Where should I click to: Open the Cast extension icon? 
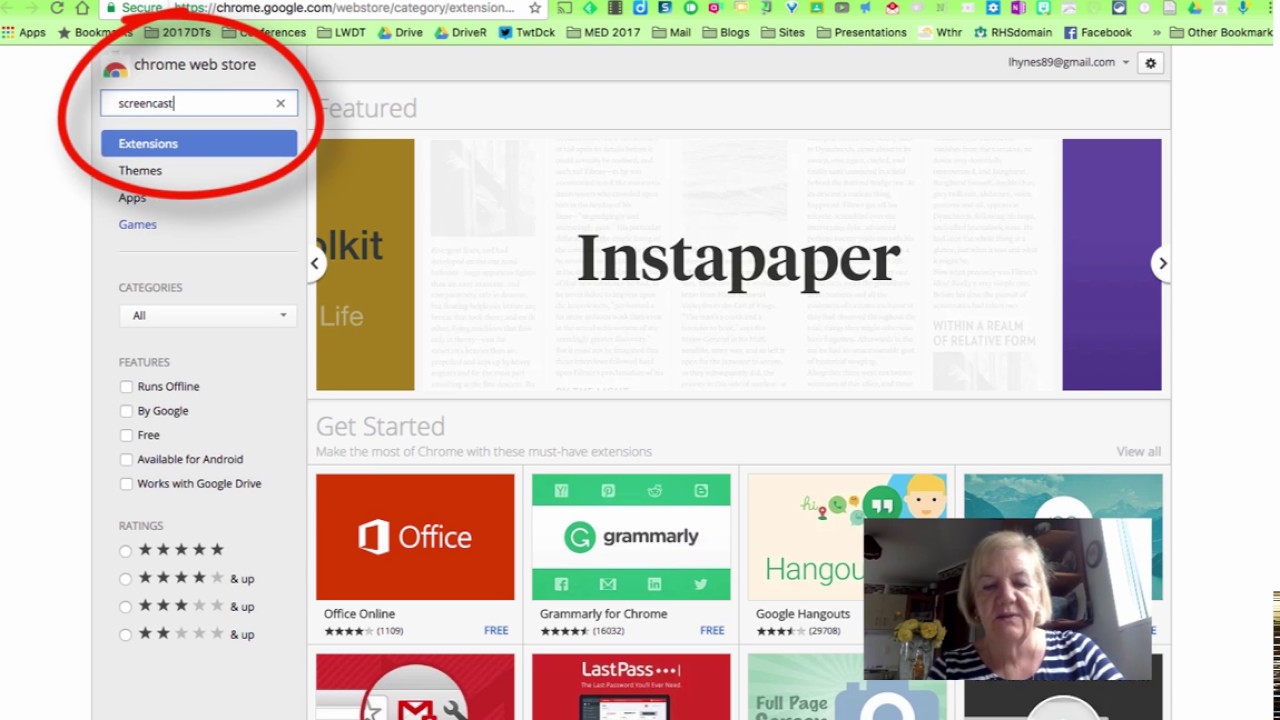[x=565, y=7]
